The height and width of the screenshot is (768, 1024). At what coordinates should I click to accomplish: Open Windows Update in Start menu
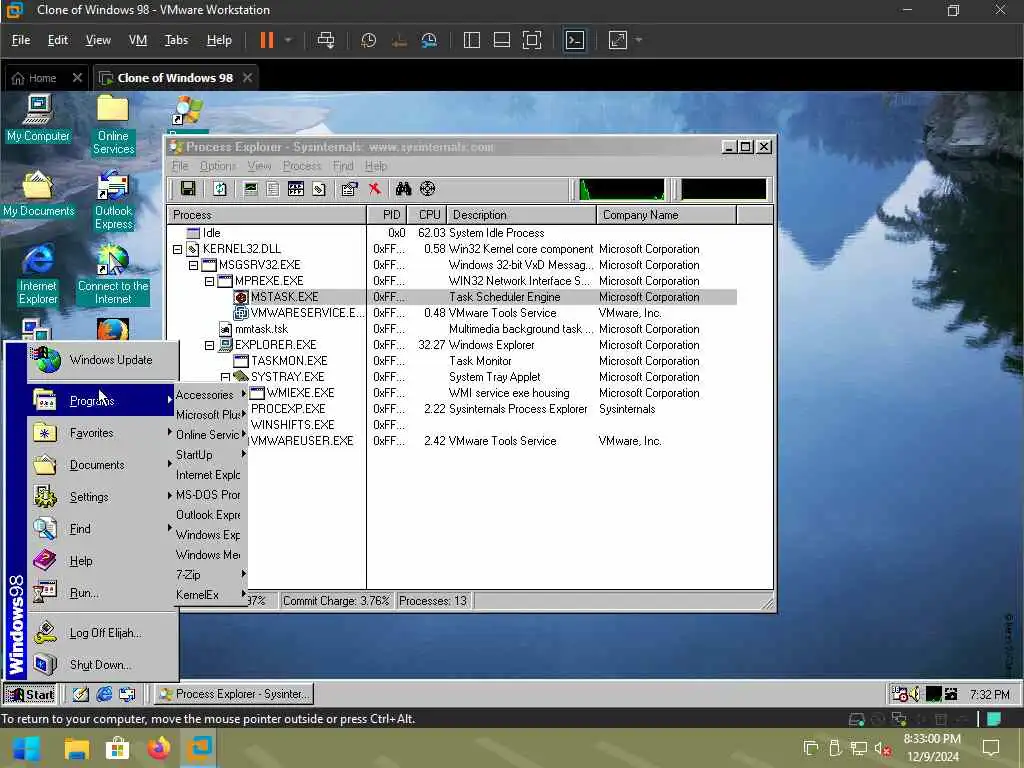103,360
